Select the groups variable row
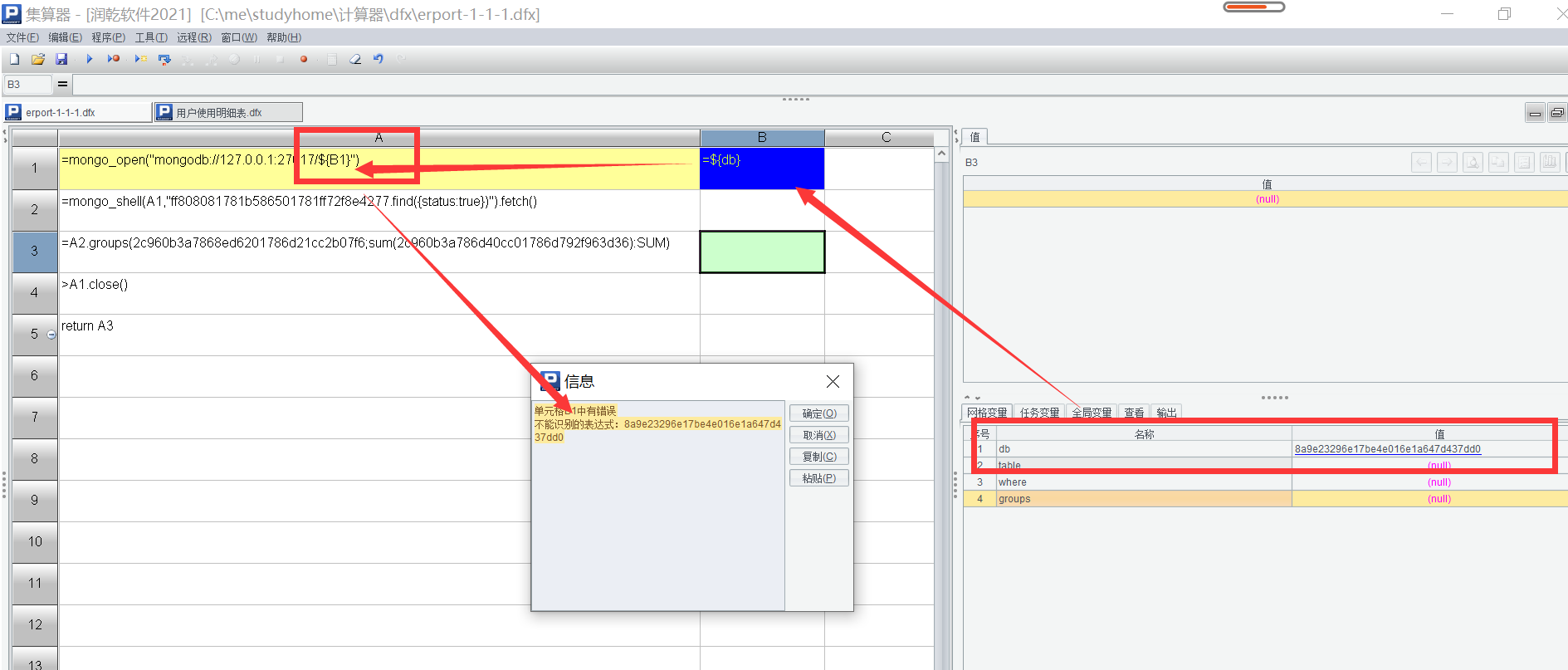Screen dimensions: 1568x670 pyautogui.click(x=1265, y=499)
